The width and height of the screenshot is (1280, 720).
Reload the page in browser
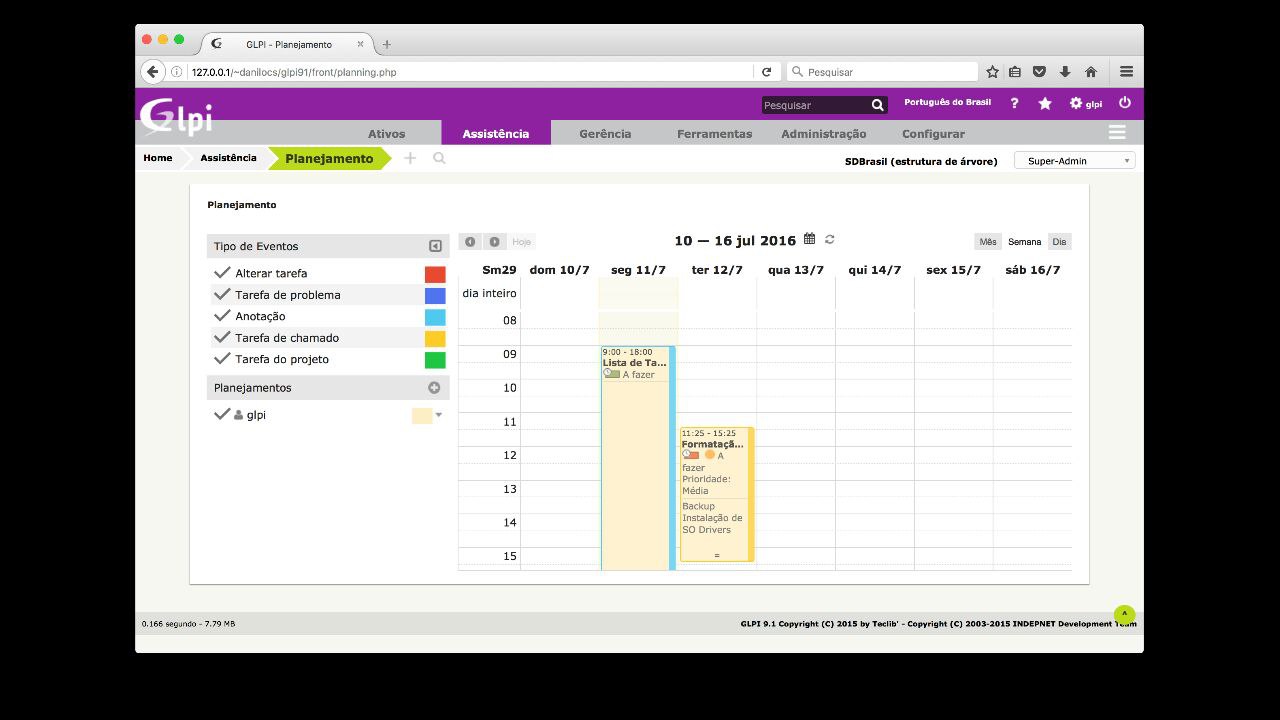coord(766,72)
